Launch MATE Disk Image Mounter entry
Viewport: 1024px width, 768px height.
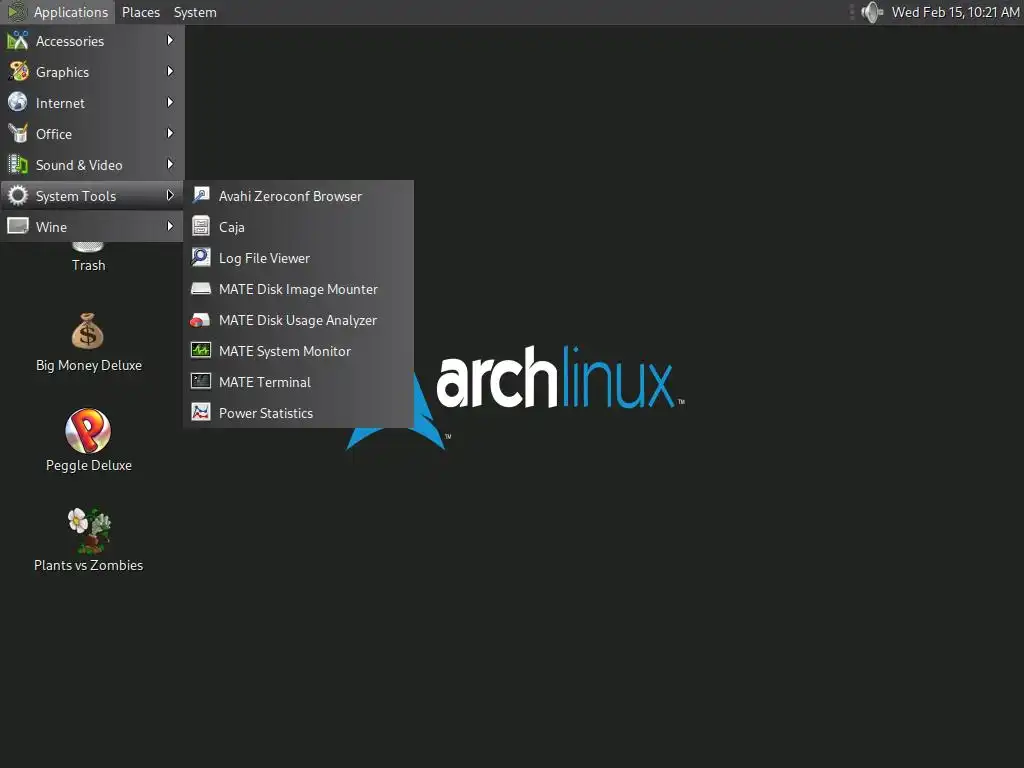(299, 289)
